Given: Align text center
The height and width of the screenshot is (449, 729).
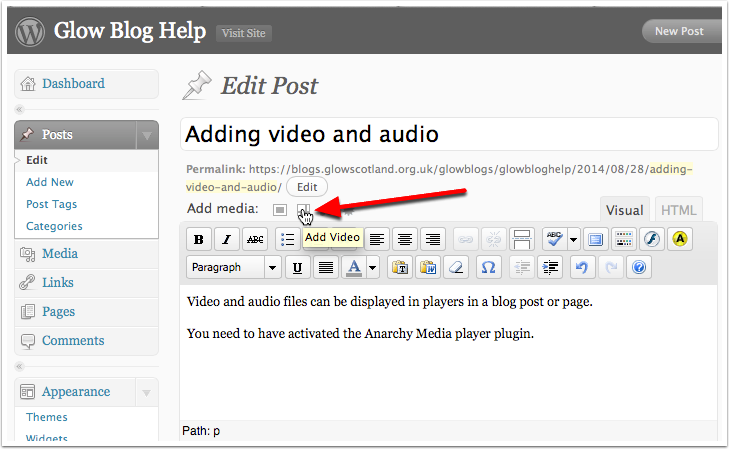Looking at the screenshot, I should pos(404,239).
